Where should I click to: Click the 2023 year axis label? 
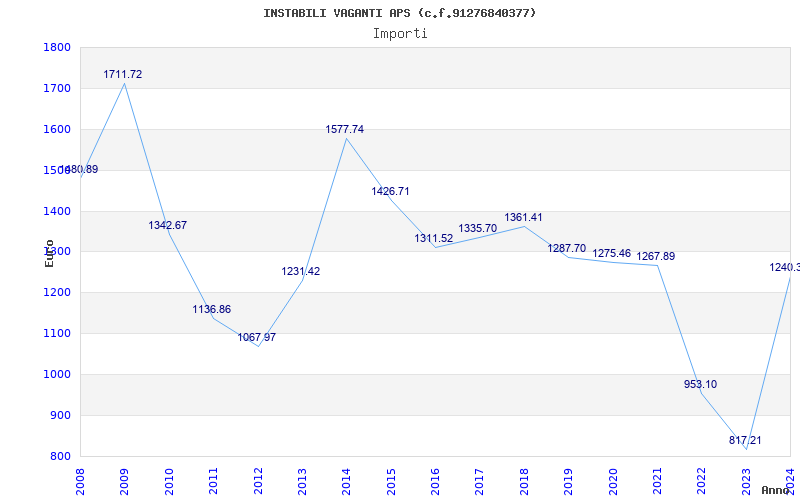[746, 482]
